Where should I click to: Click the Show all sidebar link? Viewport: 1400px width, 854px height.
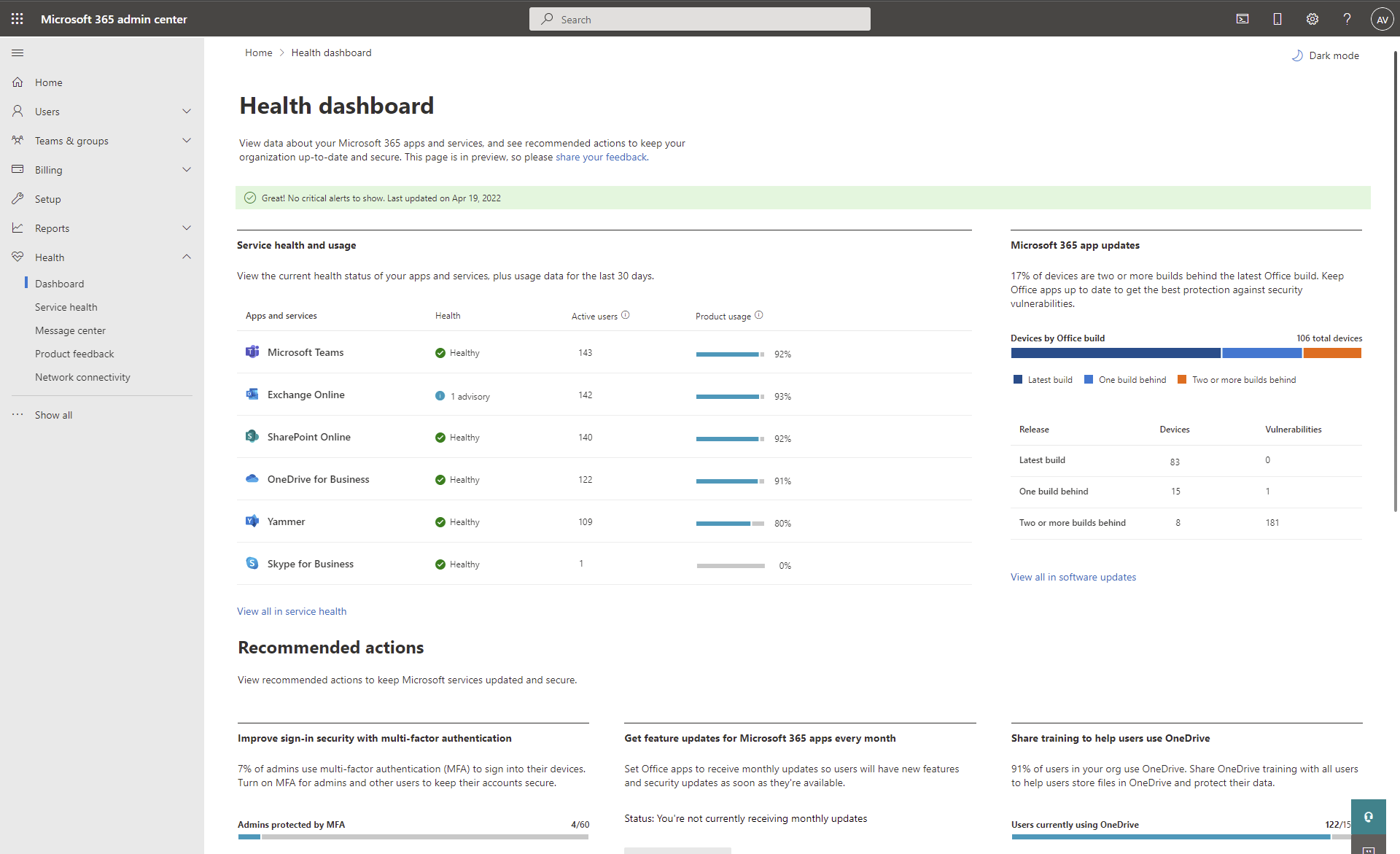(x=53, y=414)
